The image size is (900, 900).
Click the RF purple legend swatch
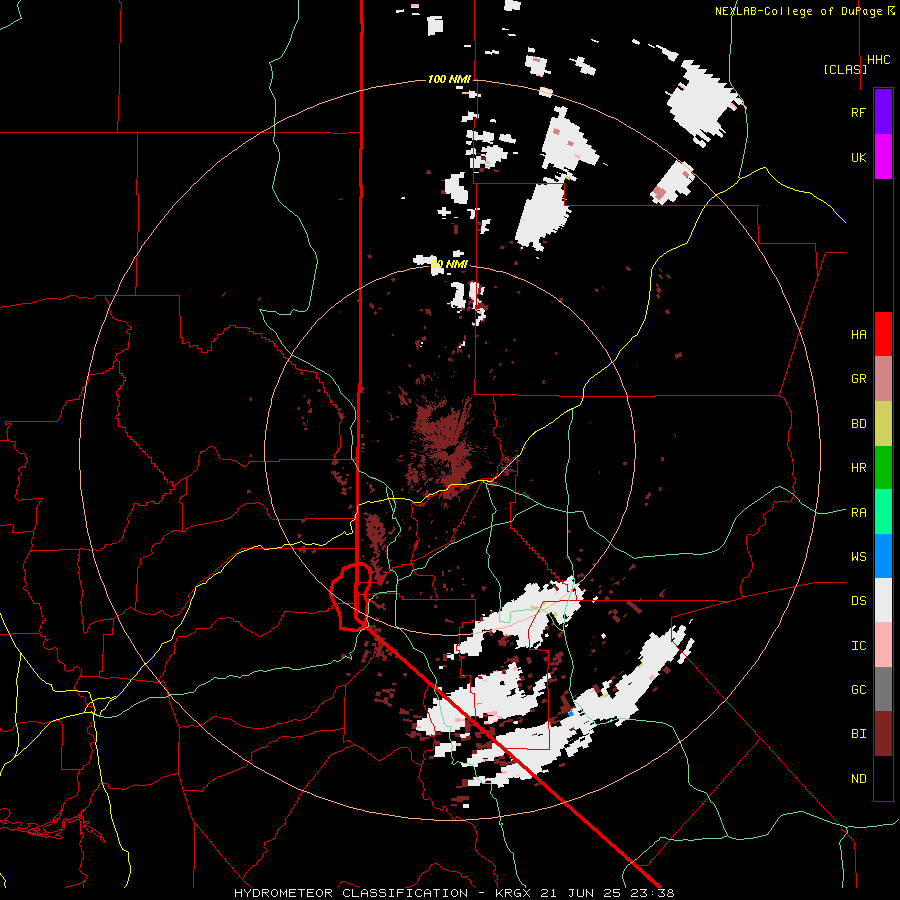[883, 112]
